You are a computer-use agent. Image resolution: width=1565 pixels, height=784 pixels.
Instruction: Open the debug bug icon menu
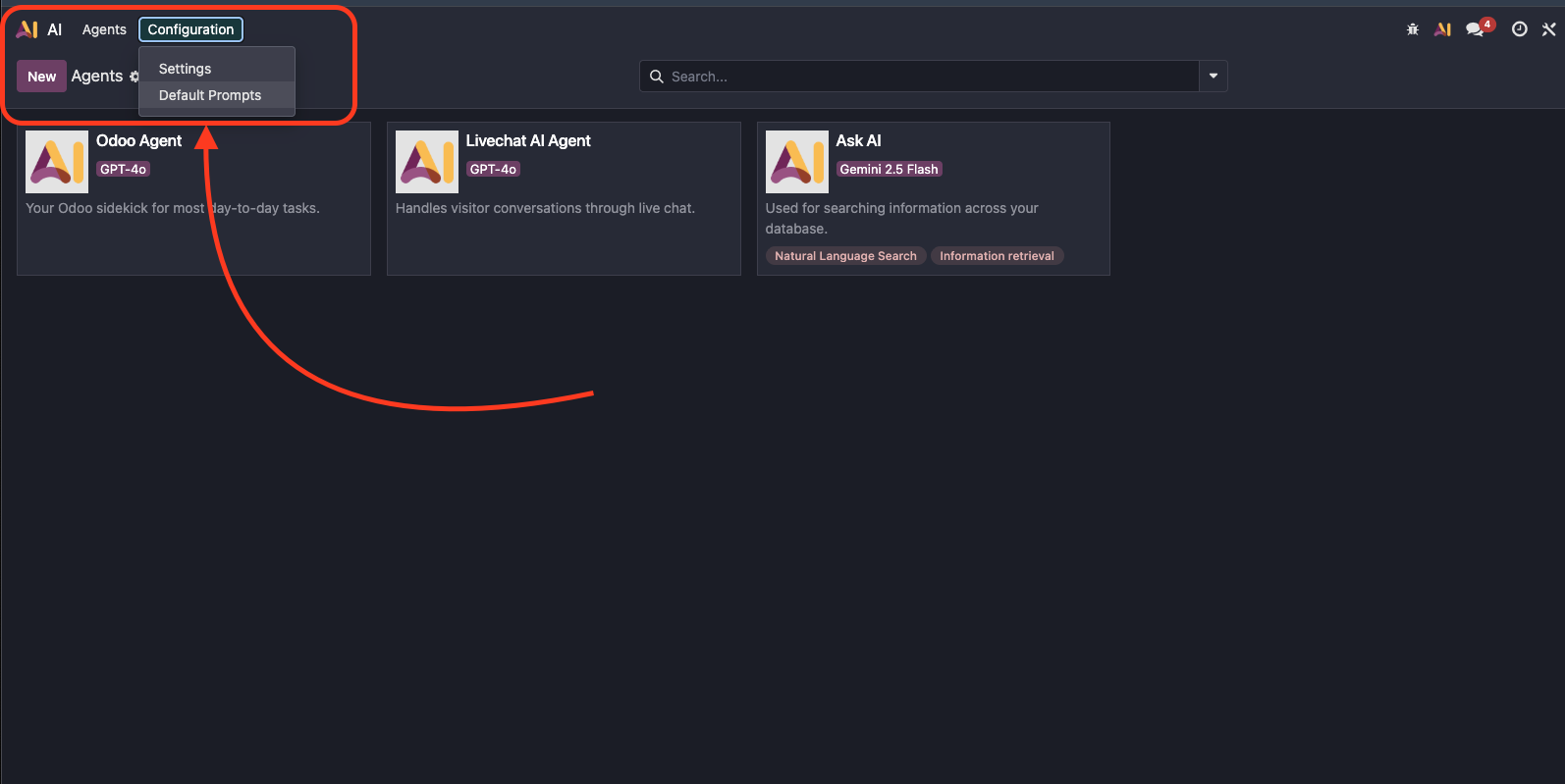coord(1413,29)
